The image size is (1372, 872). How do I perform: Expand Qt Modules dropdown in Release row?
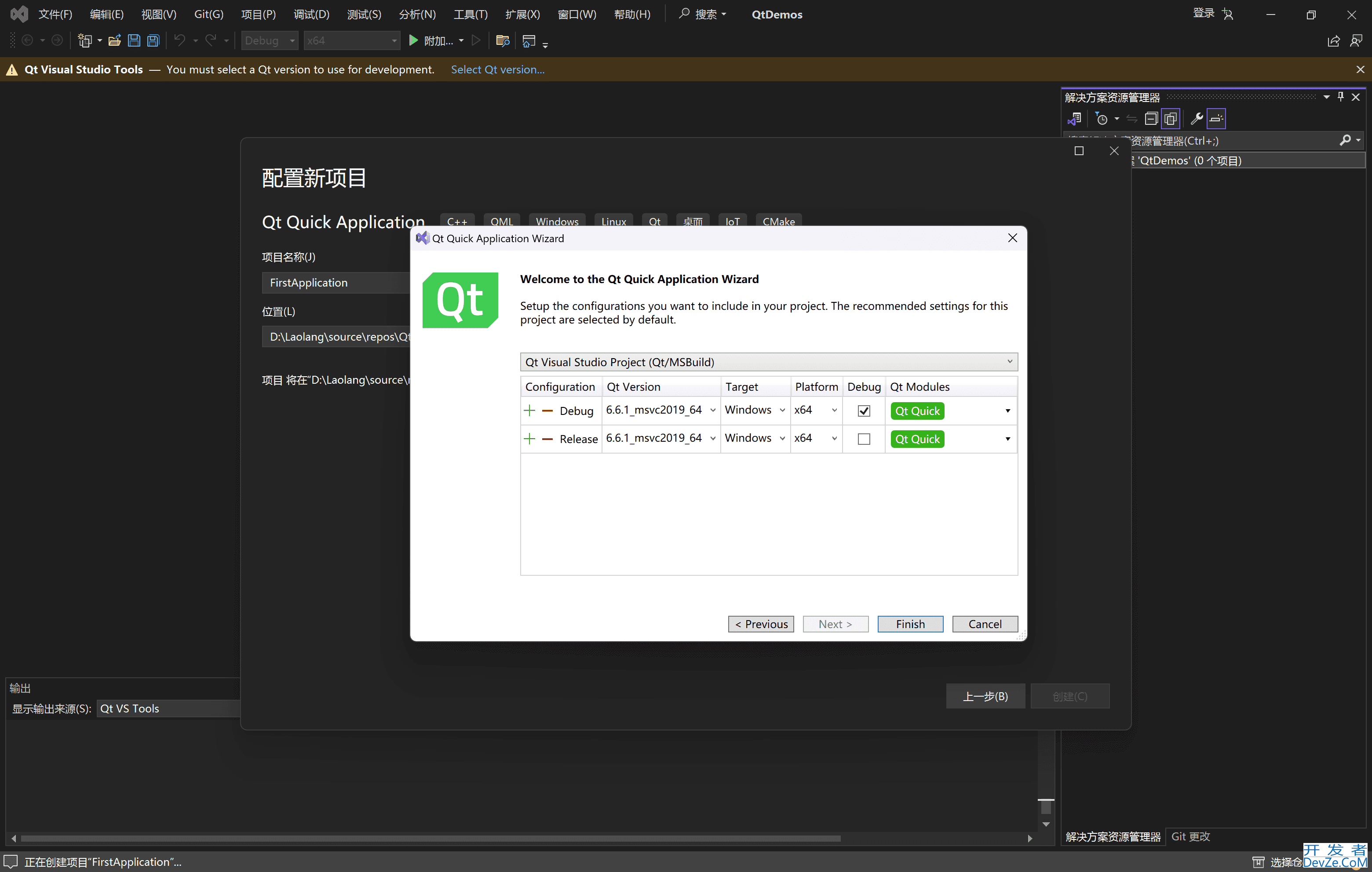(x=1007, y=439)
